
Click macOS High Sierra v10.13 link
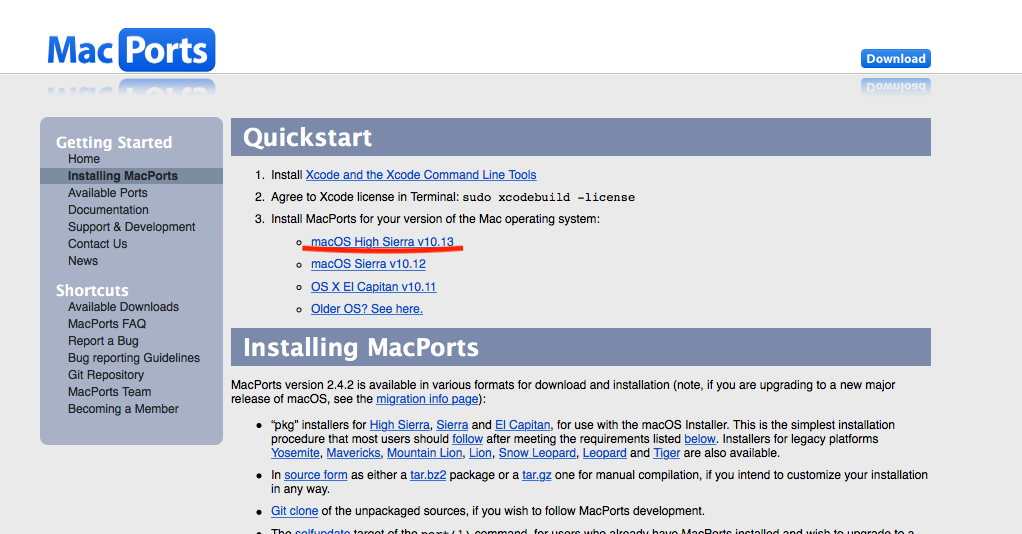click(382, 242)
